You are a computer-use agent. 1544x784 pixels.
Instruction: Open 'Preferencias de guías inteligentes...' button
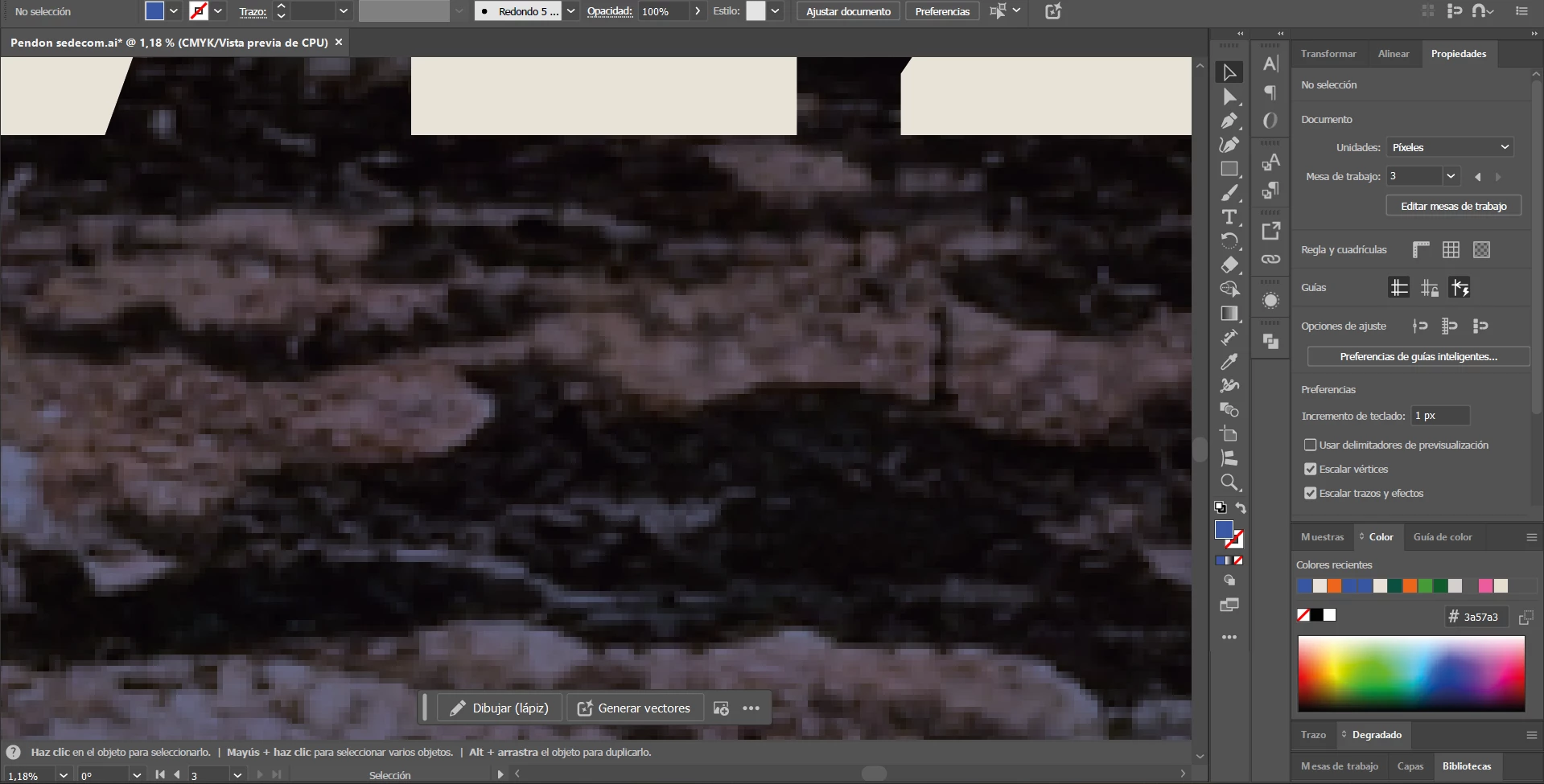1418,356
